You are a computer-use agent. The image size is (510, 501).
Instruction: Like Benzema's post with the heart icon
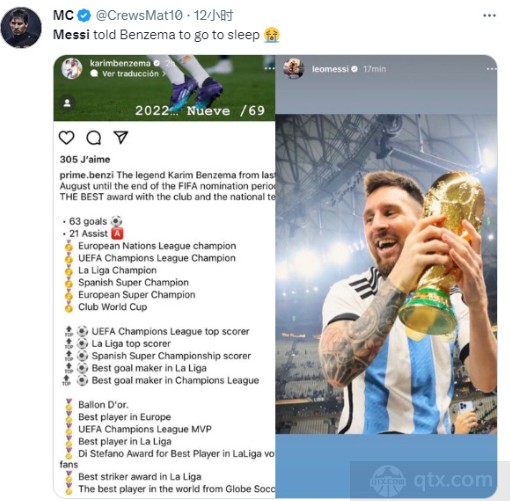(x=66, y=137)
